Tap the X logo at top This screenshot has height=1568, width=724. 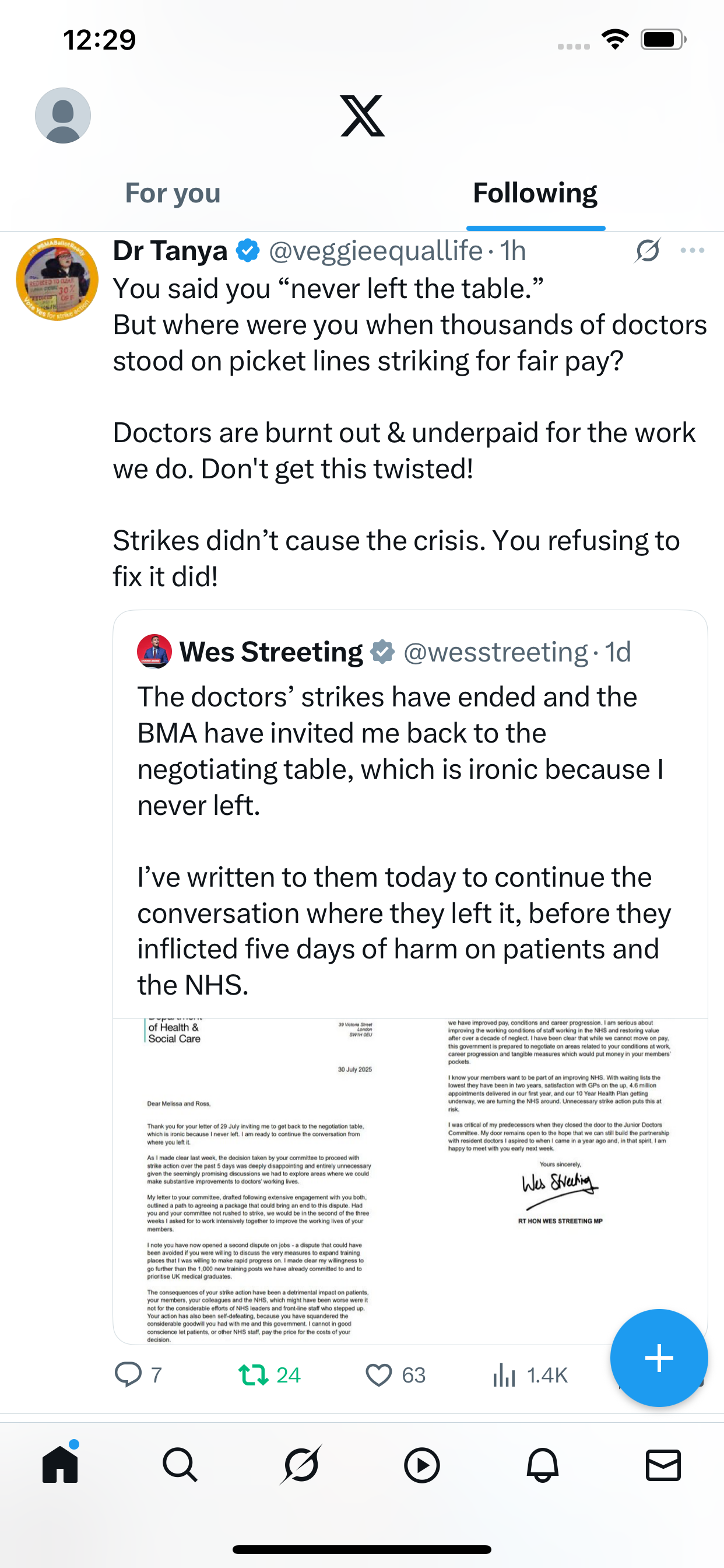click(x=362, y=116)
